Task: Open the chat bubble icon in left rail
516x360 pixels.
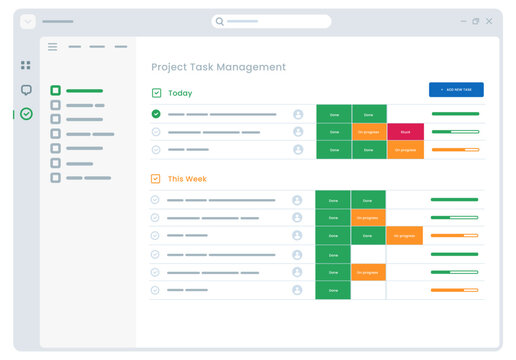Action: 26,90
